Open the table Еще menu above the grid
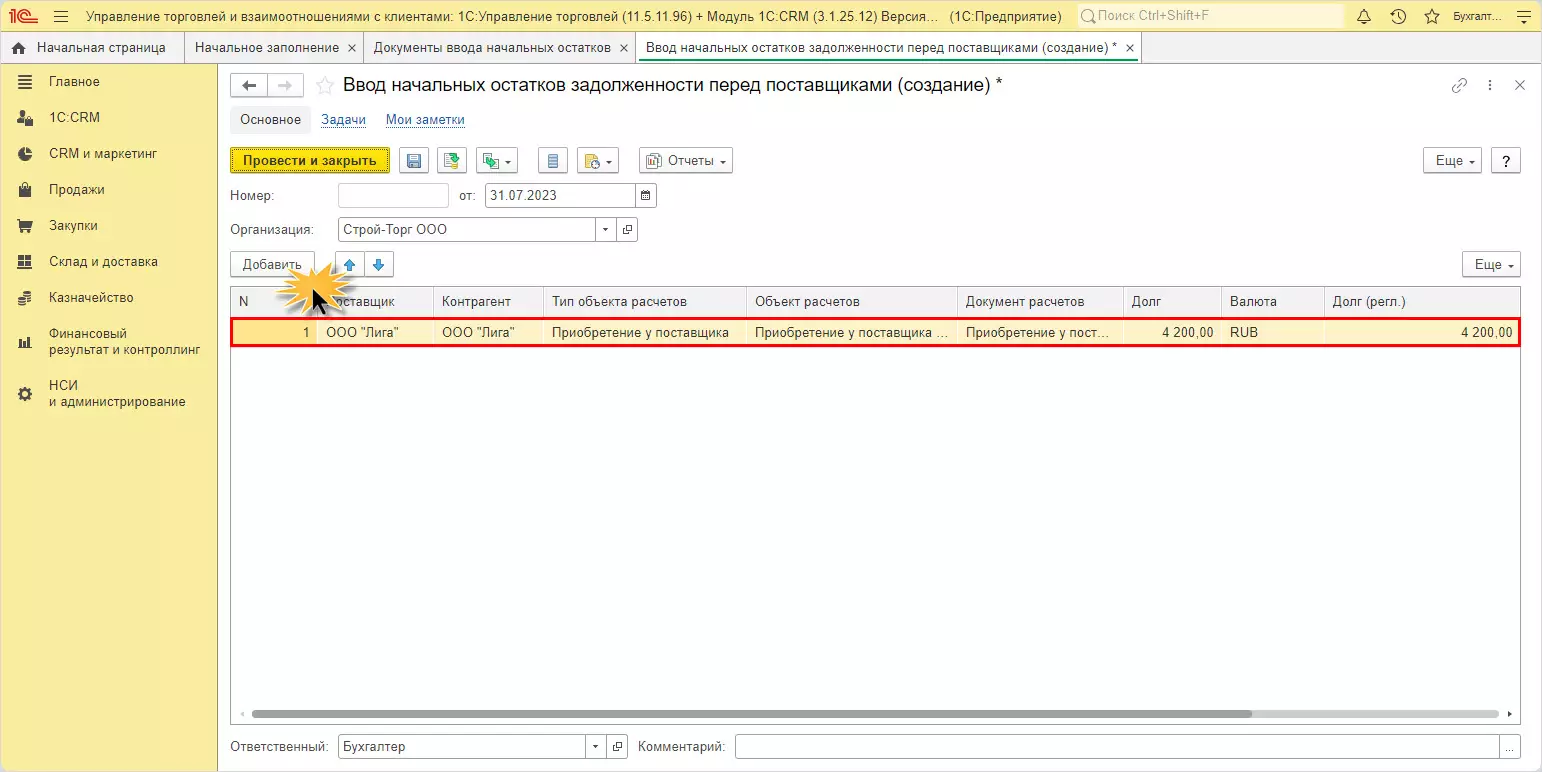Viewport: 1542px width, 772px height. click(x=1491, y=265)
